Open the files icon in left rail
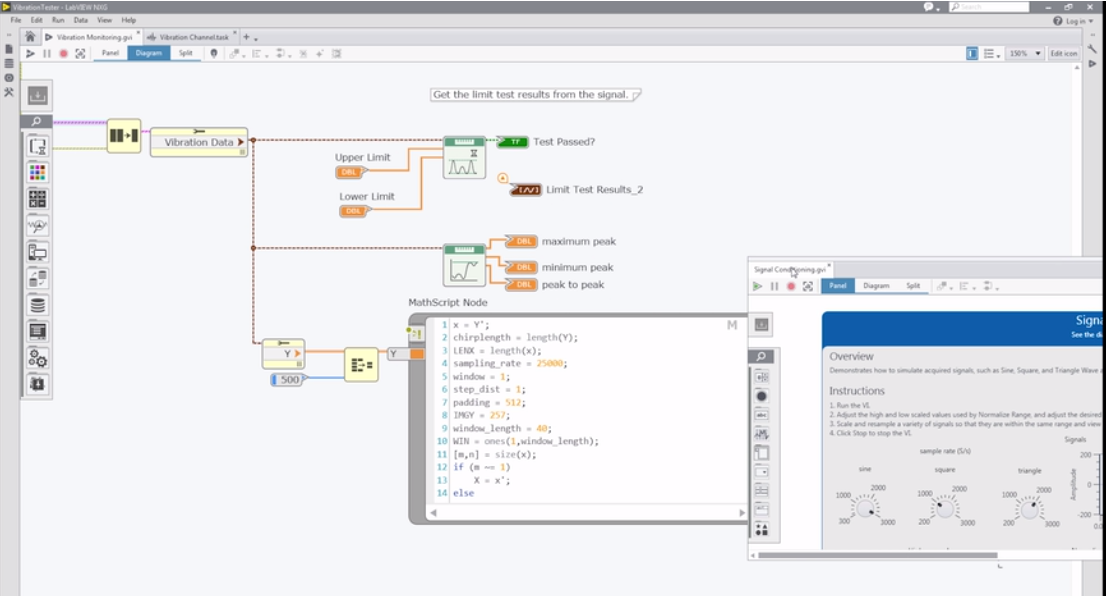1106x596 pixels. (x=8, y=49)
